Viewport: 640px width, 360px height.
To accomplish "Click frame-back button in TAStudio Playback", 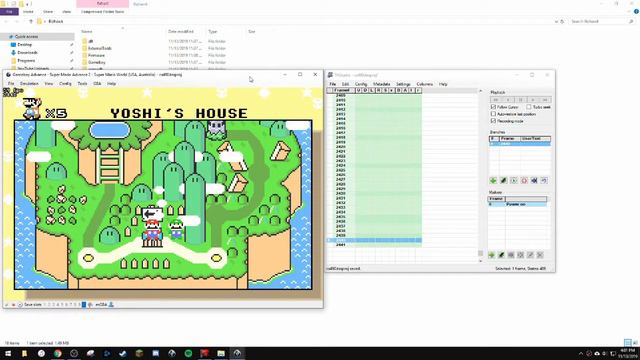I will coord(508,100).
